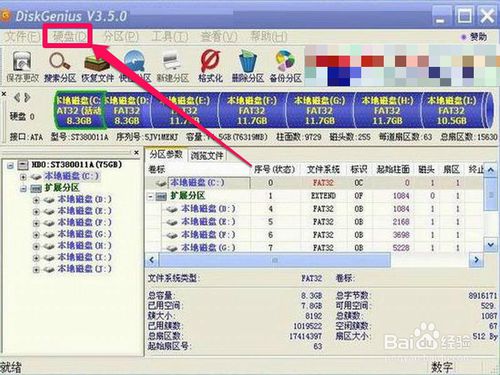
Task: Click the table scroll up arrow
Action: tap(491, 170)
